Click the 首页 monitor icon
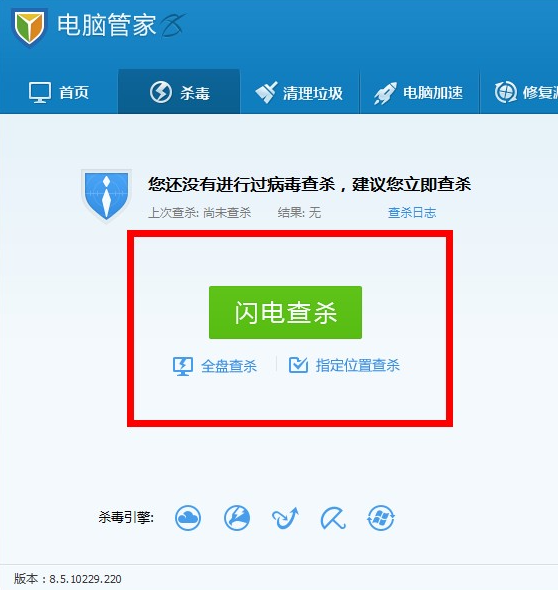 click(x=40, y=92)
